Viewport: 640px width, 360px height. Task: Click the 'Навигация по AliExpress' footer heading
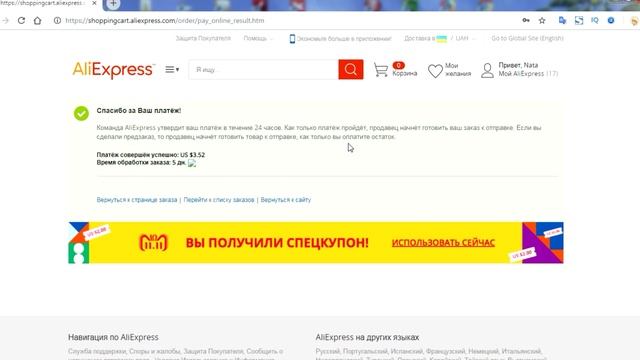(x=113, y=338)
